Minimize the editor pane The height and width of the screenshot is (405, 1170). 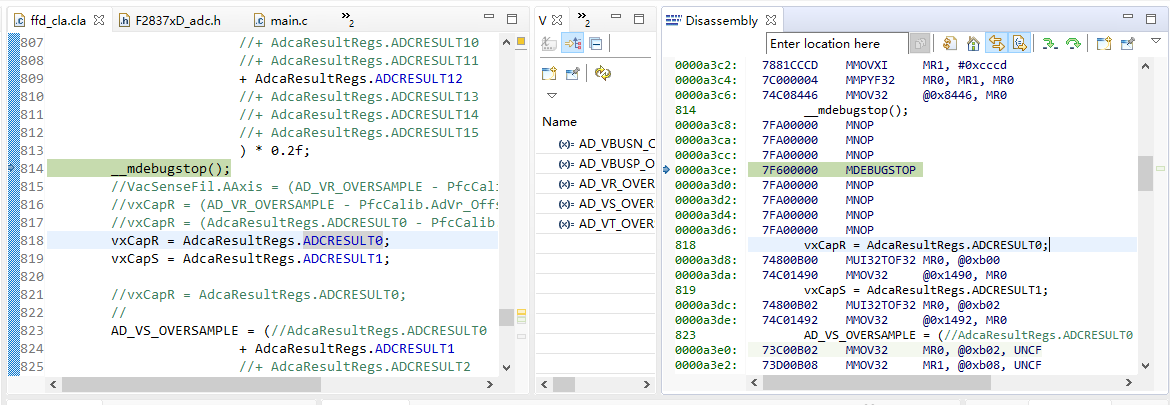488,18
